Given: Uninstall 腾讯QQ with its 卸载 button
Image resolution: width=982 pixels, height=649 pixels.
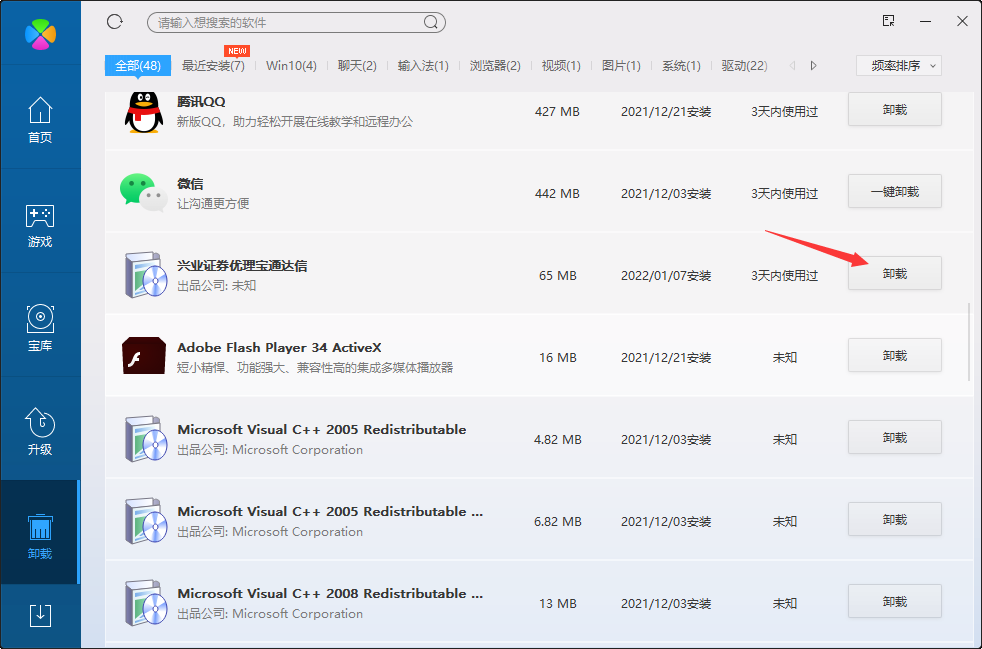Looking at the screenshot, I should point(895,110).
